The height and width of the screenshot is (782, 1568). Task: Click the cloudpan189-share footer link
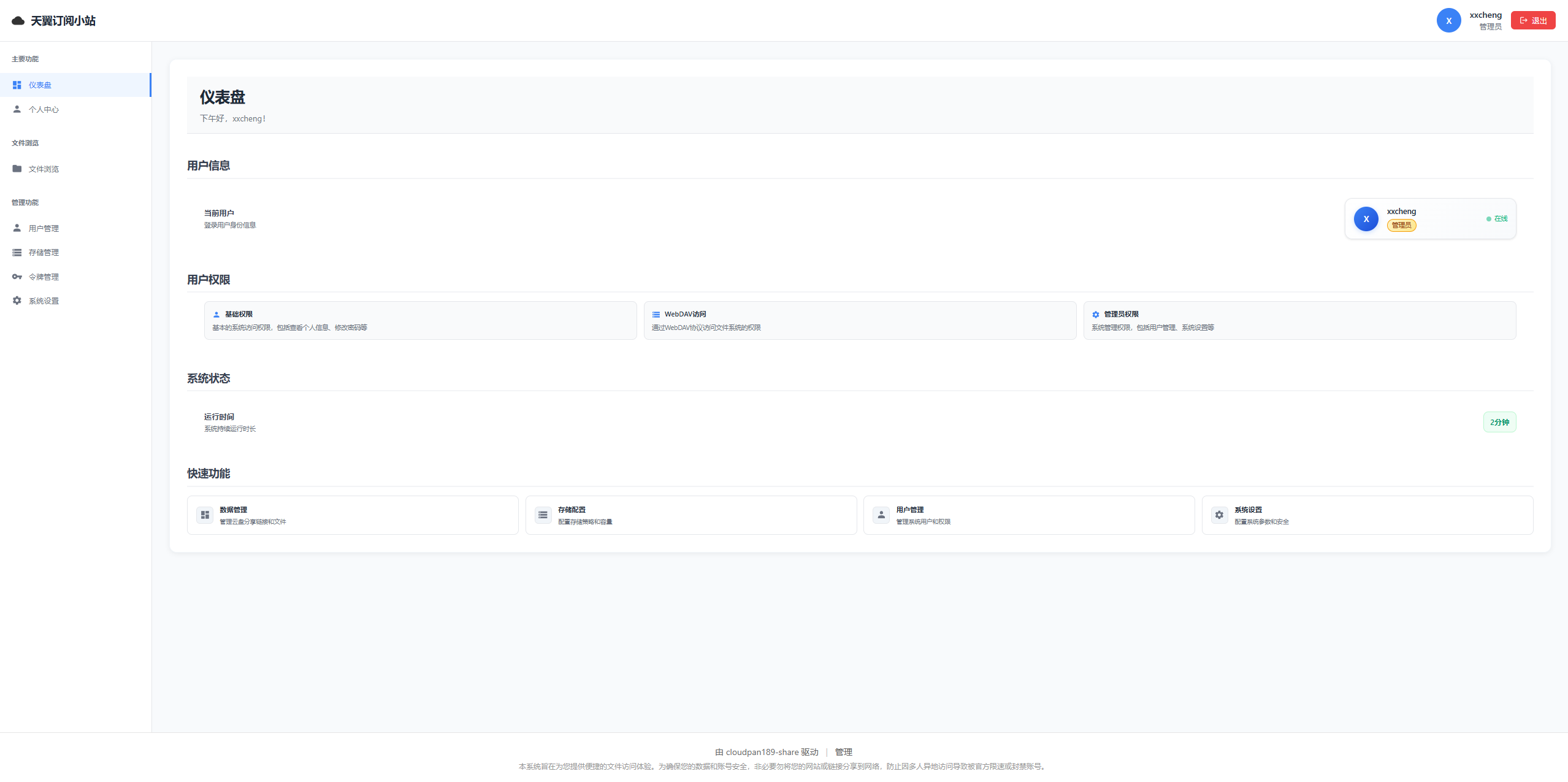tap(762, 752)
